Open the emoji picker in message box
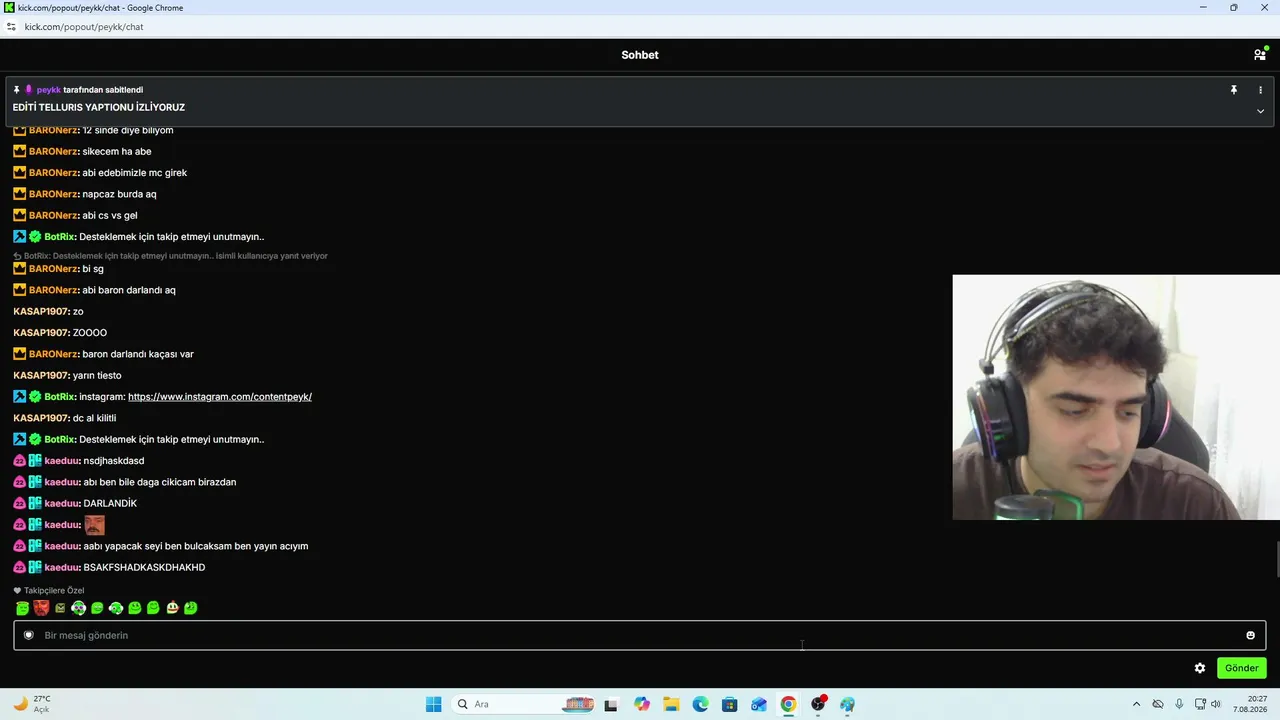Screen dimensions: 1280x720 coord(1250,635)
